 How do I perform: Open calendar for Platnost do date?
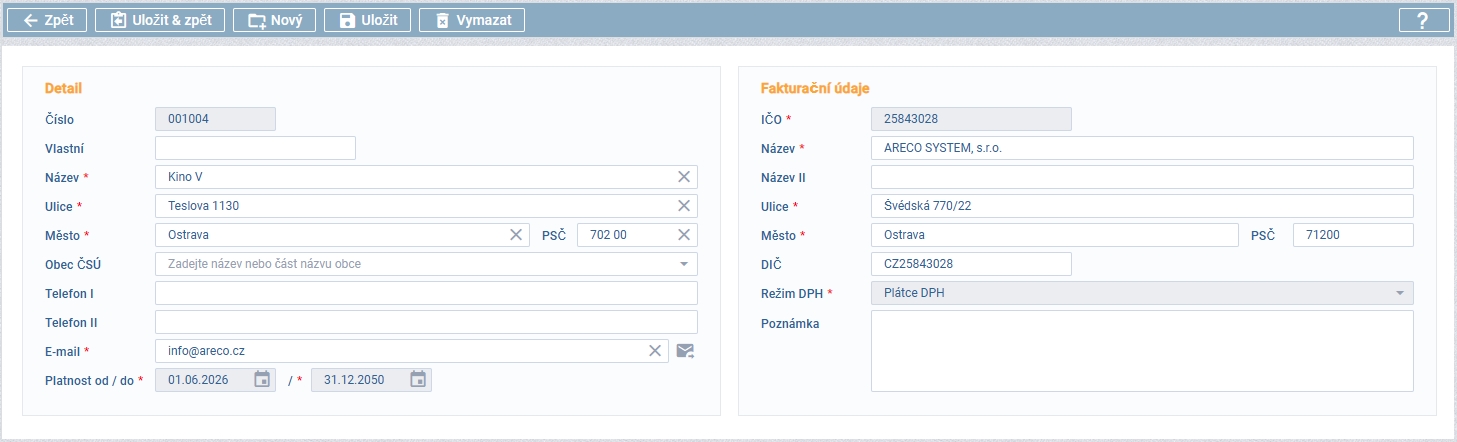pyautogui.click(x=418, y=380)
